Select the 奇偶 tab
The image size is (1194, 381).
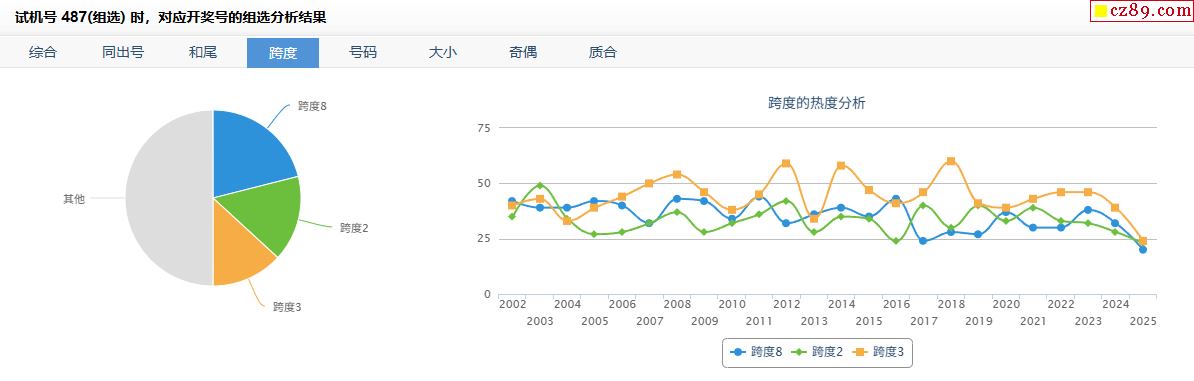tap(522, 53)
